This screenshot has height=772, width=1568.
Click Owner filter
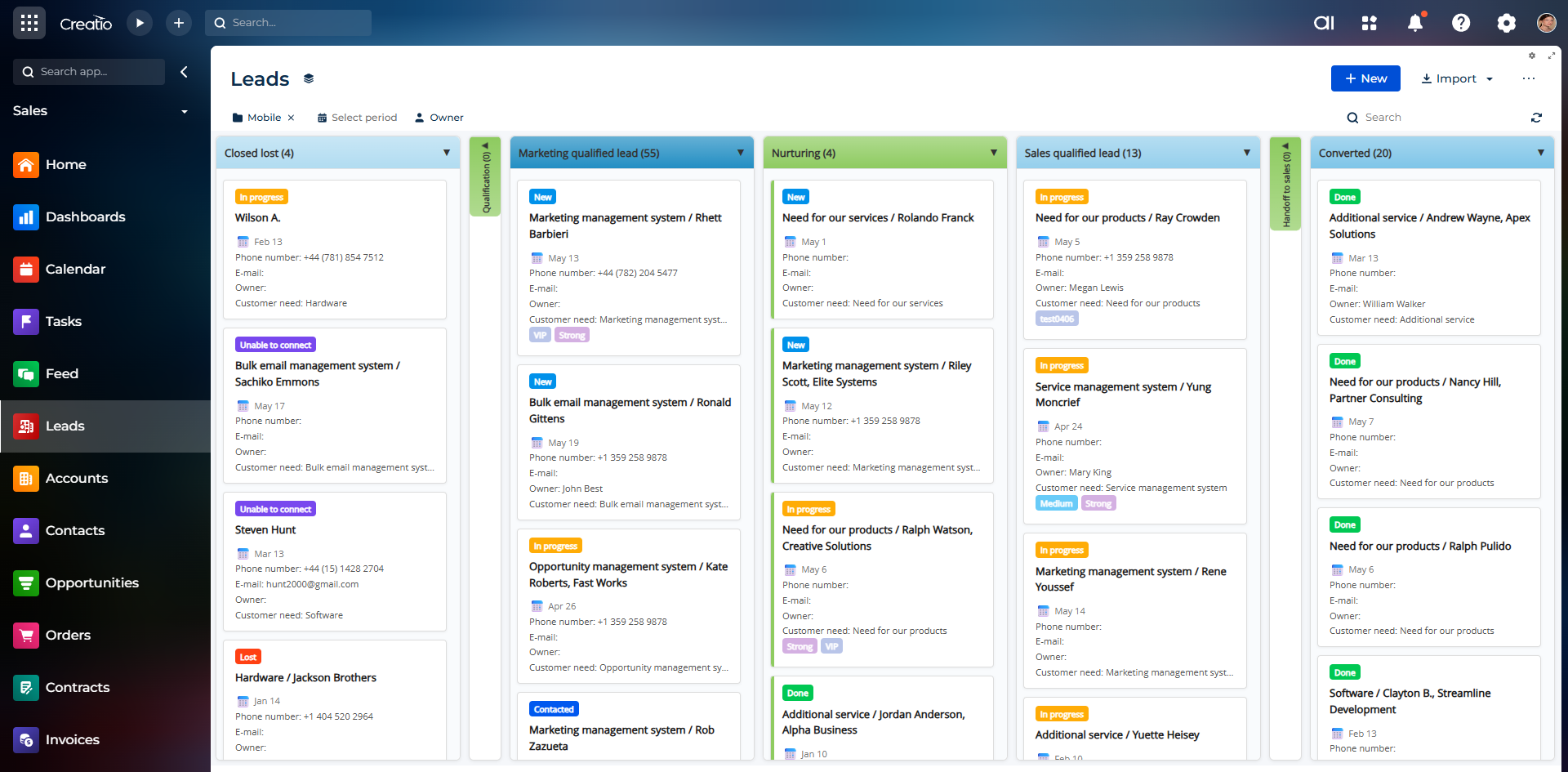[439, 118]
